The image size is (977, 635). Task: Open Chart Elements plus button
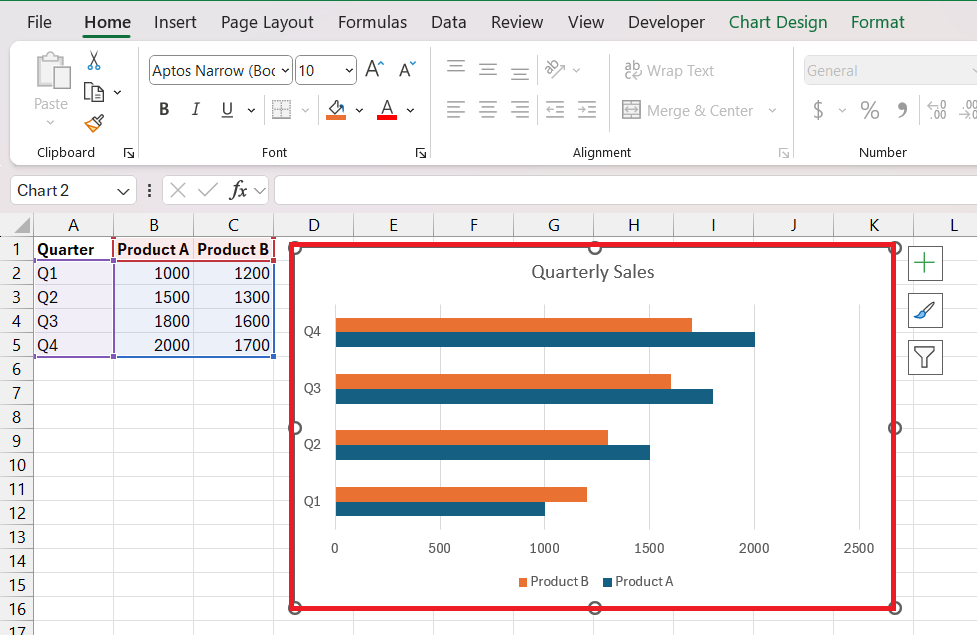[925, 263]
